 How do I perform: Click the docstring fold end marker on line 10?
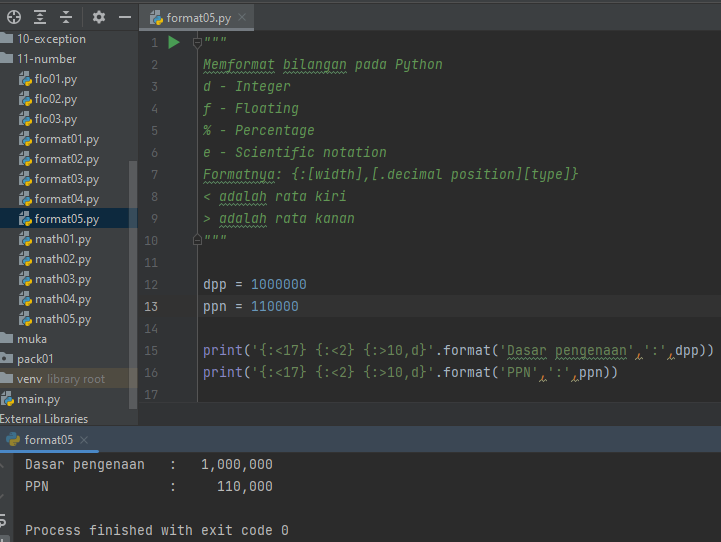[197, 240]
